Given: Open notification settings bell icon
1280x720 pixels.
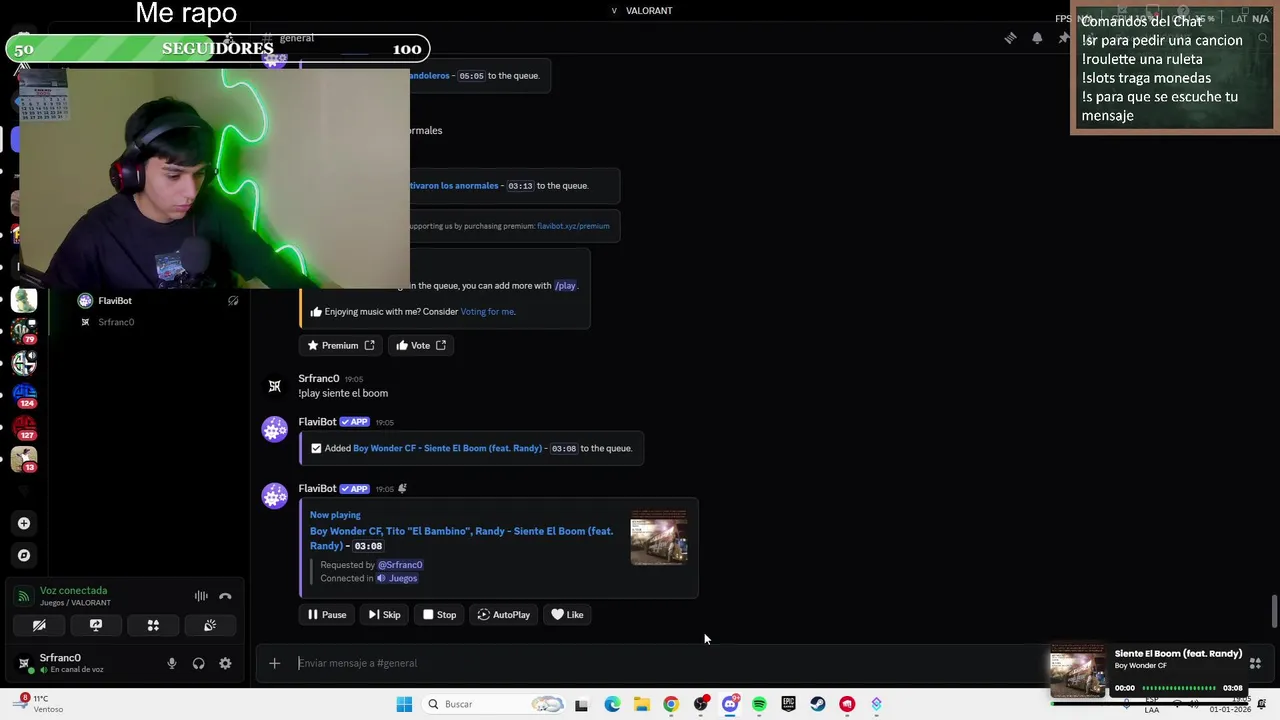Looking at the screenshot, I should tap(1037, 38).
